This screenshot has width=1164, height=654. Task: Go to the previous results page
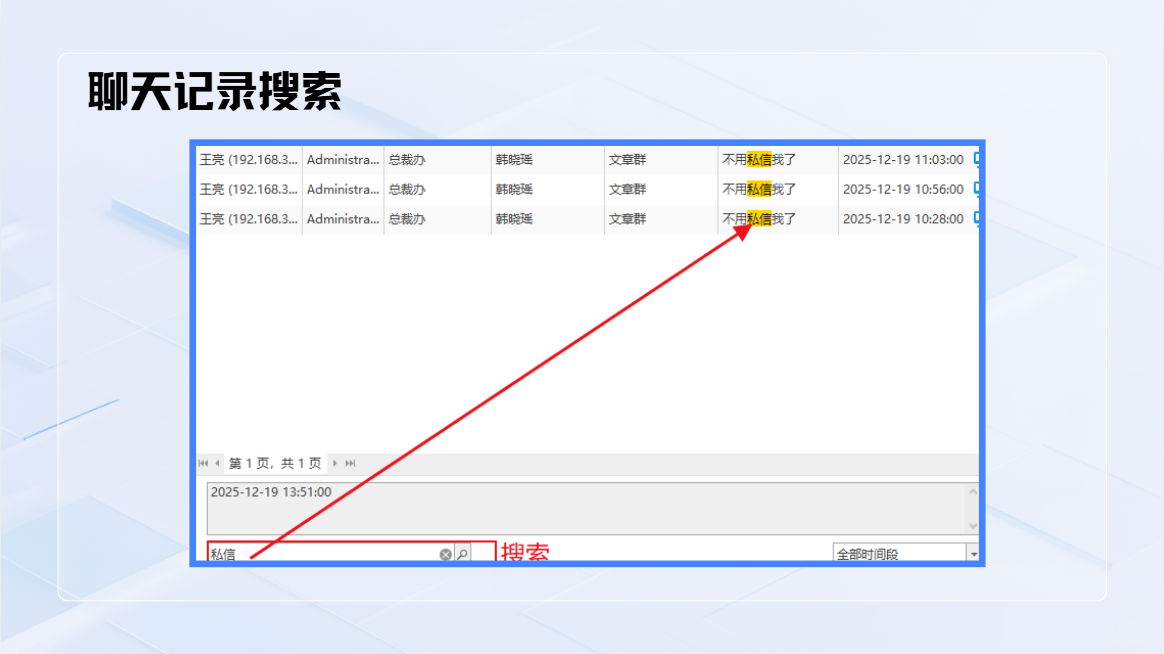pyautogui.click(x=218, y=463)
